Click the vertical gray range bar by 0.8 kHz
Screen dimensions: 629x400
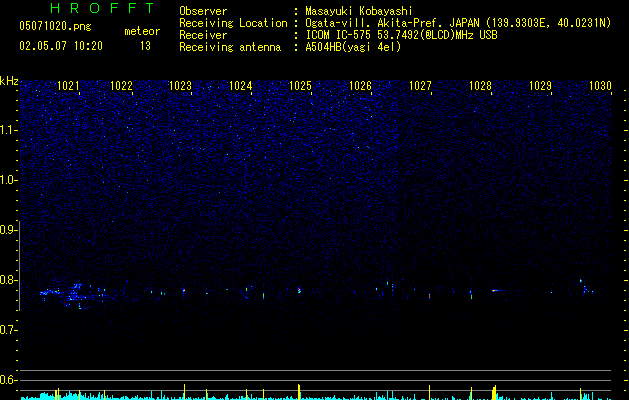19,266
